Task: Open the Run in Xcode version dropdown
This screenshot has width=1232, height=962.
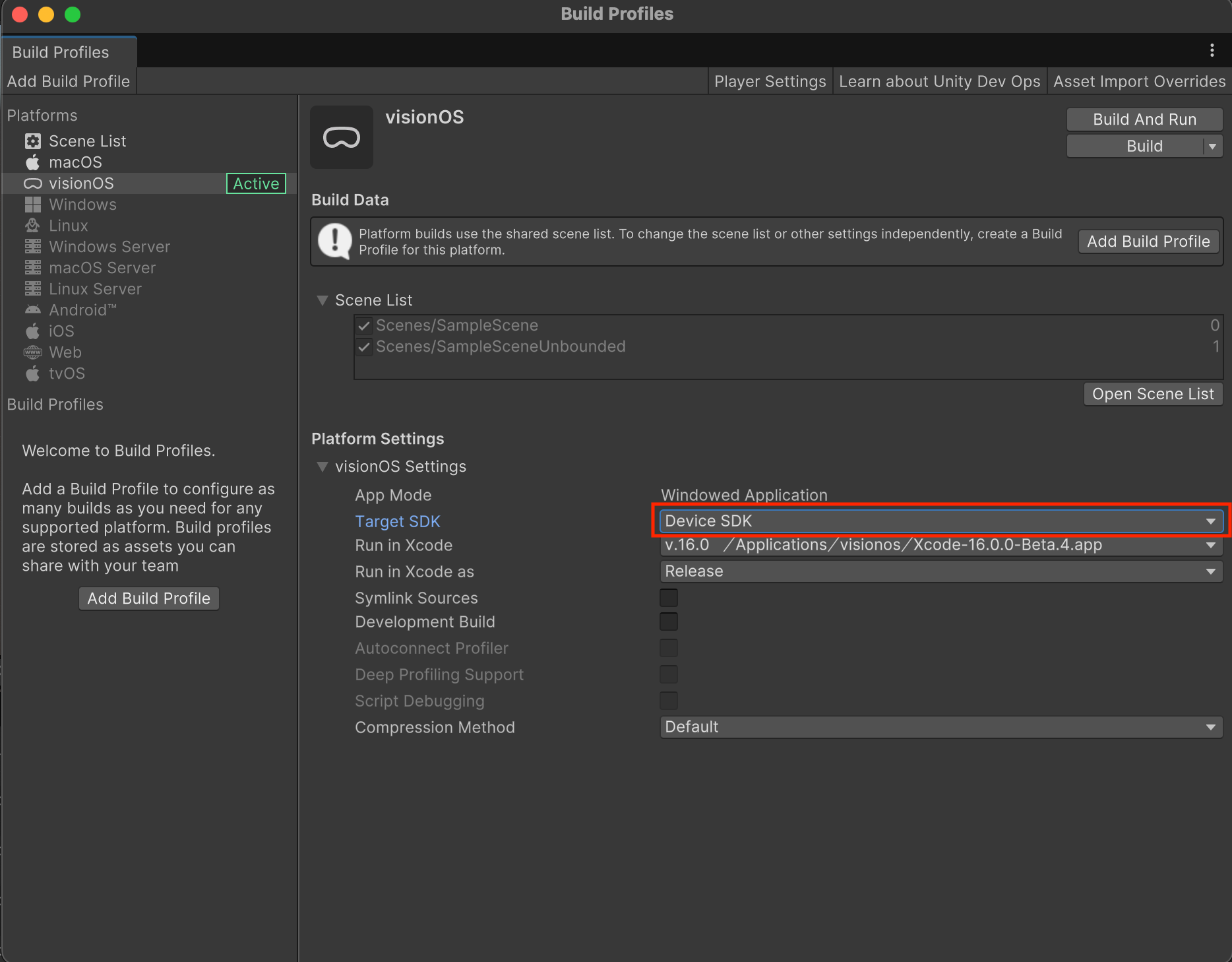Action: [x=941, y=545]
